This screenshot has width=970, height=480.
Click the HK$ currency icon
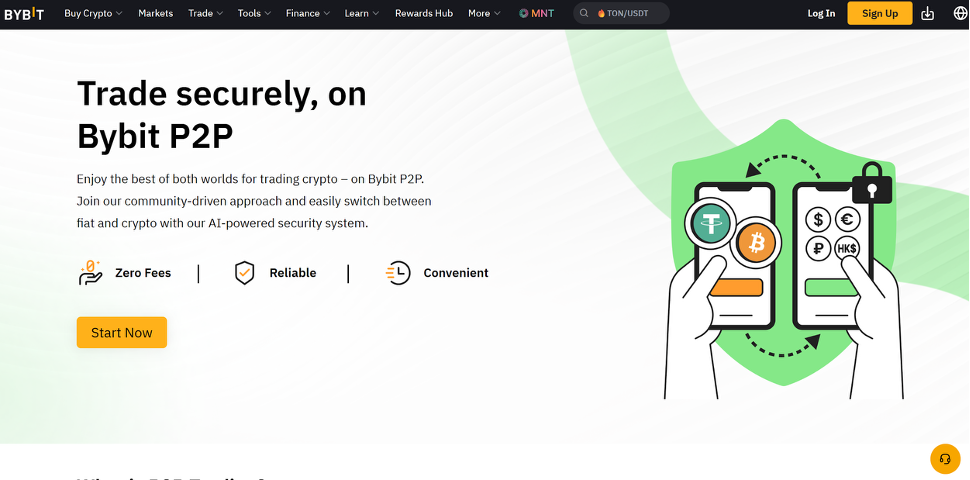tap(847, 249)
